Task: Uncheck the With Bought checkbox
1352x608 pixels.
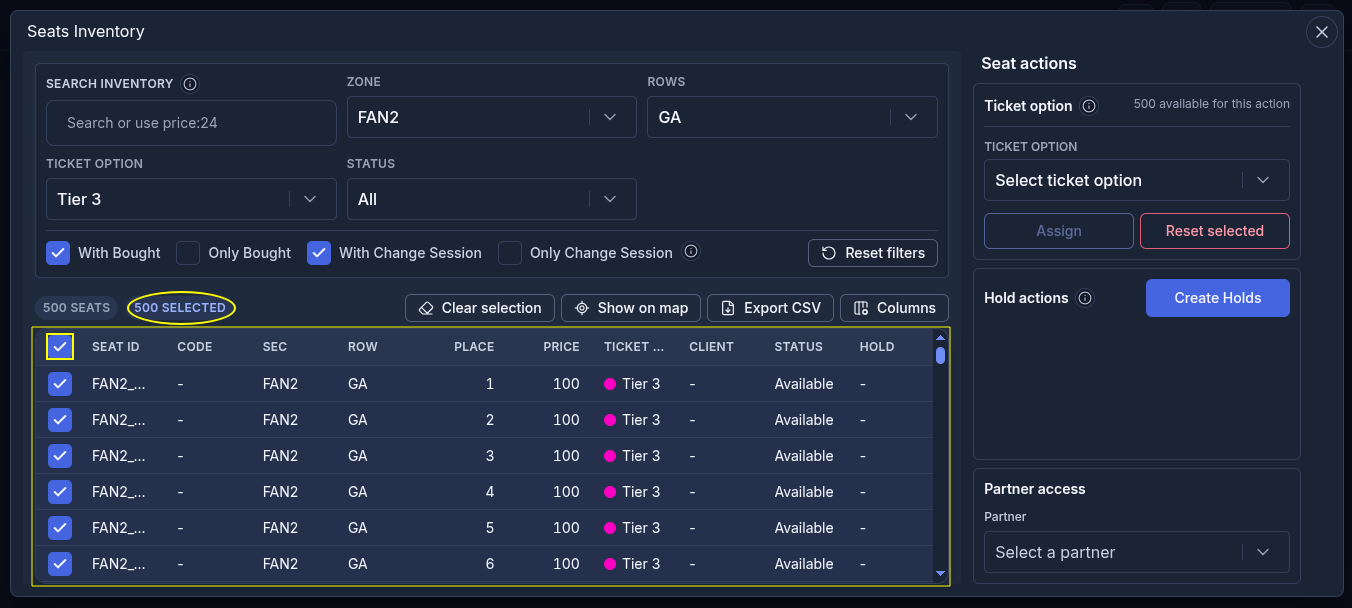Action: pyautogui.click(x=58, y=253)
